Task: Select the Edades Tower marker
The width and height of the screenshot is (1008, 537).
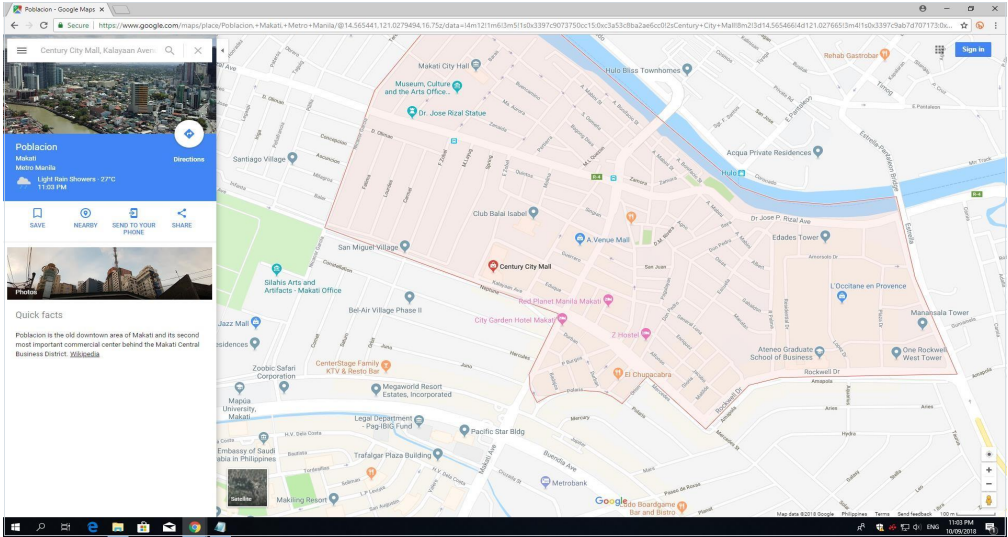Action: tap(825, 237)
